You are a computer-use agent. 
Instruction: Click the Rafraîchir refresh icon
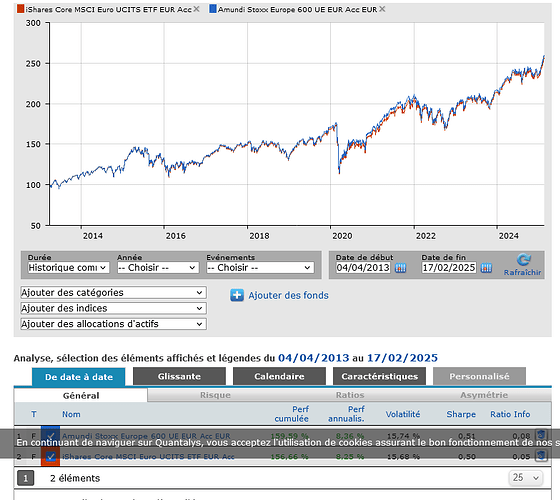[x=524, y=260]
